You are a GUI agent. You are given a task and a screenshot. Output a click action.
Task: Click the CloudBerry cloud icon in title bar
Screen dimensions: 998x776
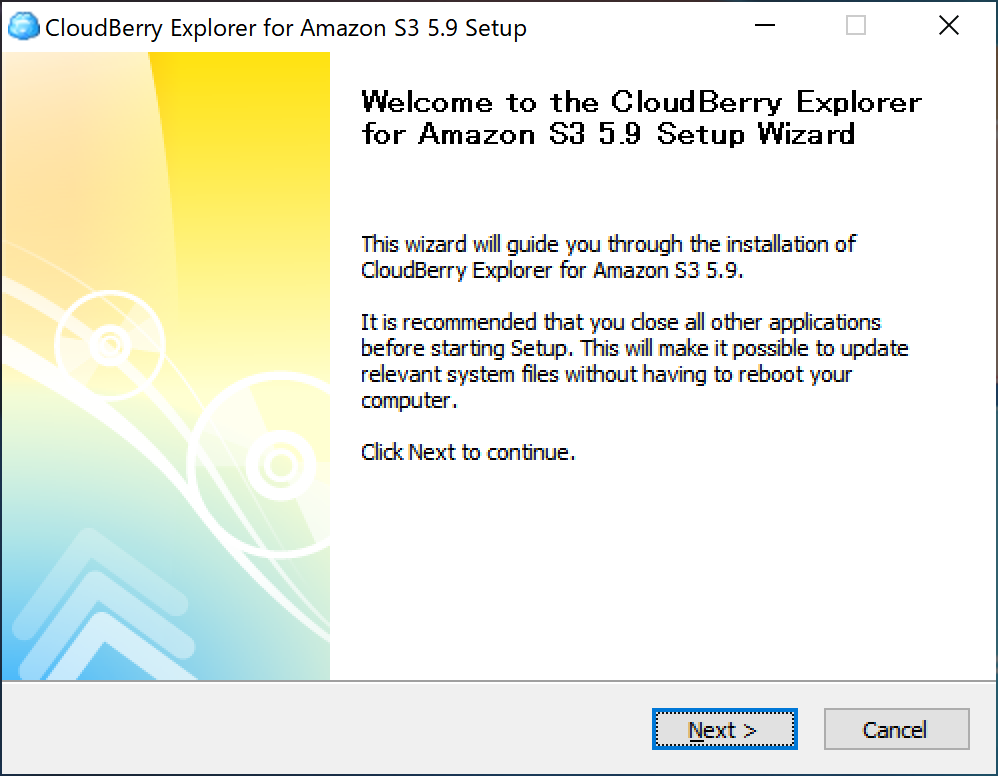[24, 26]
